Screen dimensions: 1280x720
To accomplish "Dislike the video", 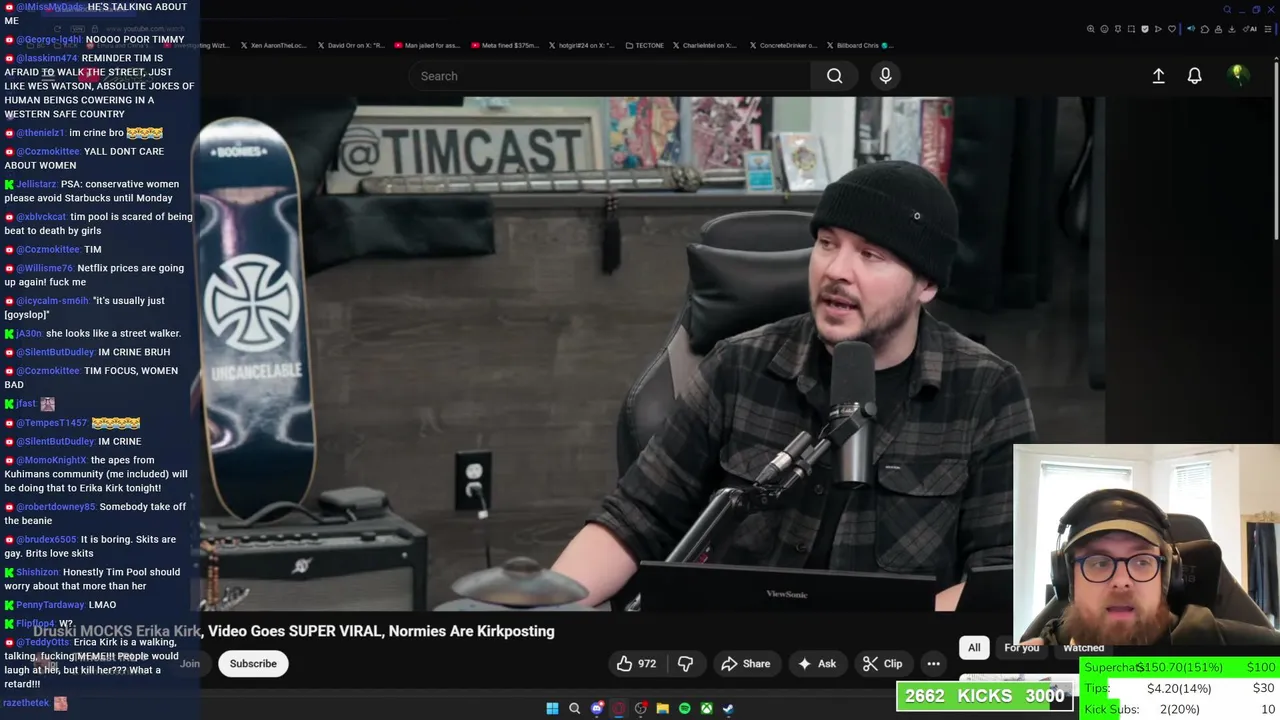I will click(x=685, y=664).
